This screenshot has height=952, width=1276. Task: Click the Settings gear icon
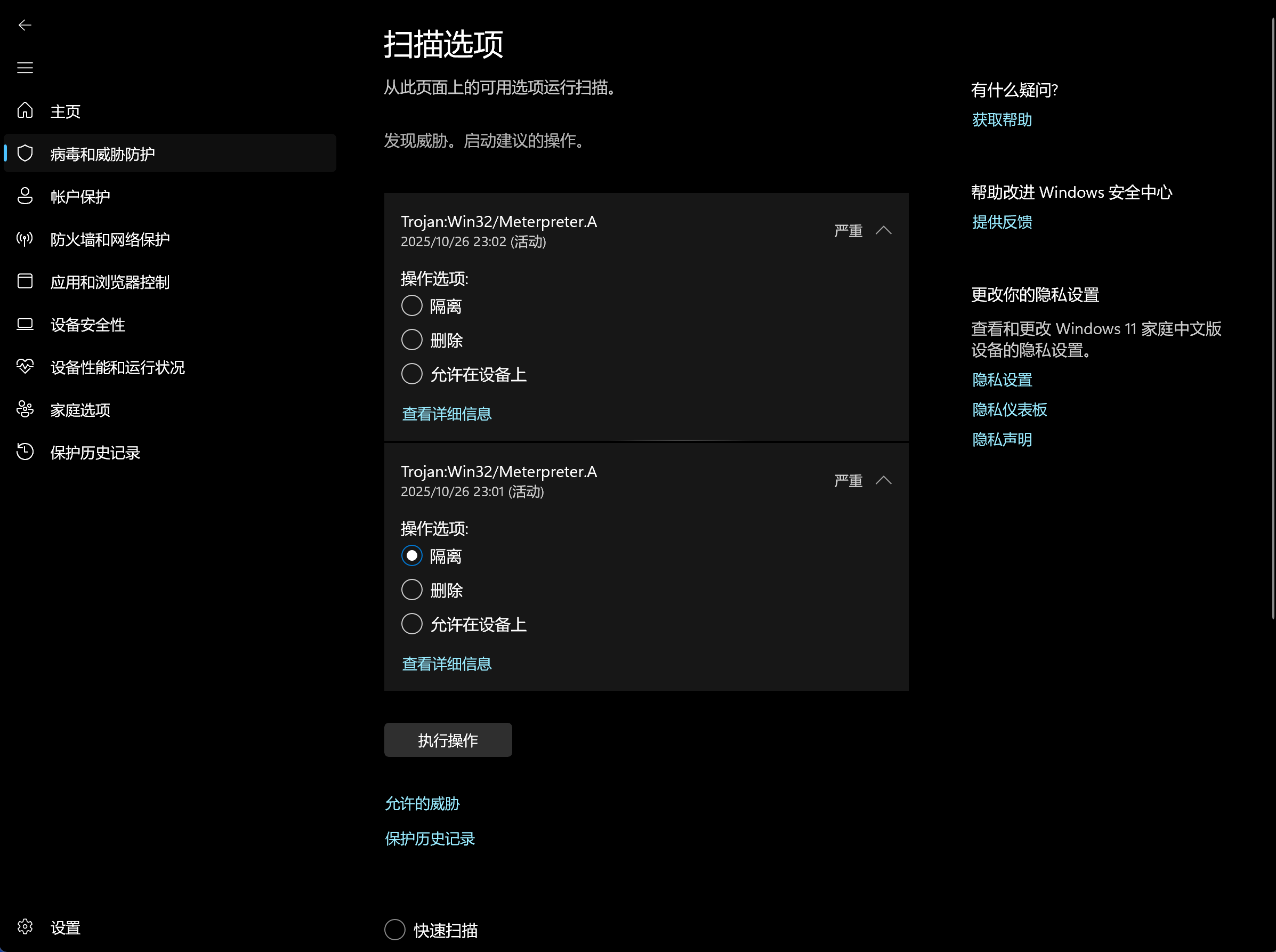pos(25,926)
